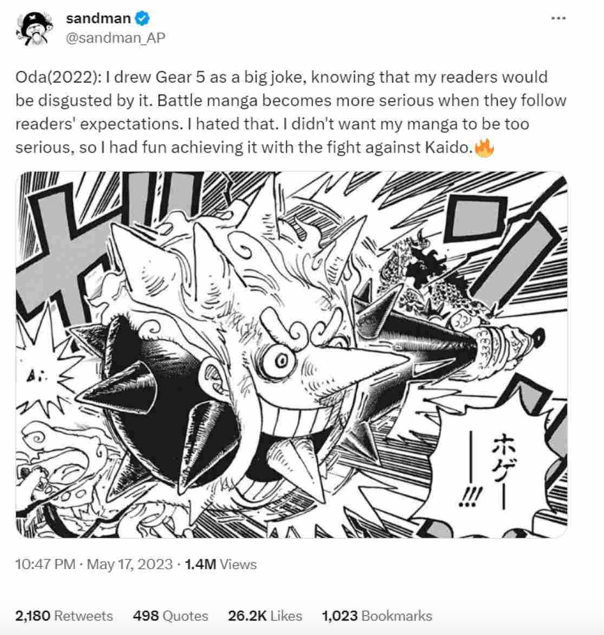The width and height of the screenshot is (604, 635).
Task: Click the tweet text starting 'be disgusted by it'
Action: pyautogui.click(x=291, y=100)
